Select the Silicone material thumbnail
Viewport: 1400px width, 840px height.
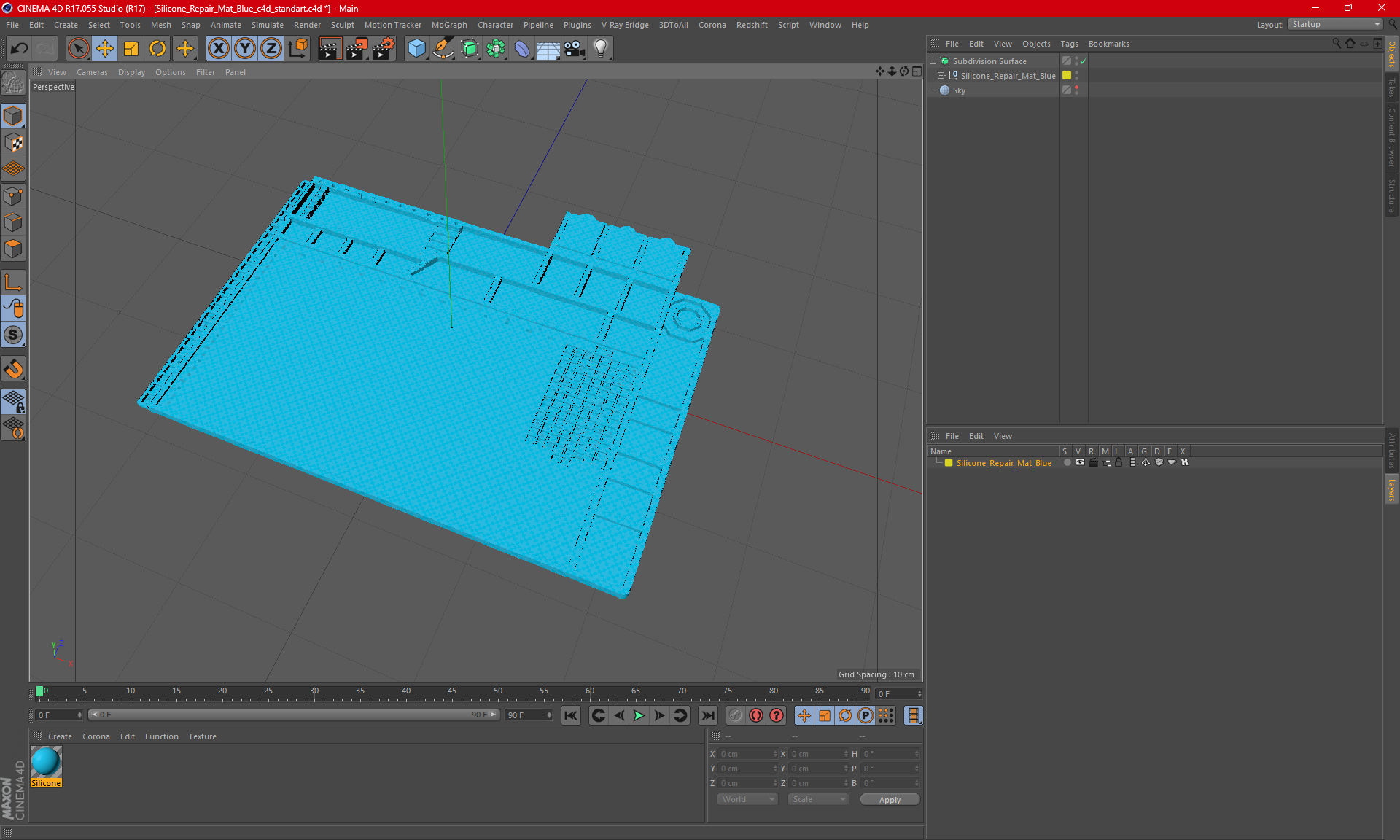coord(46,762)
